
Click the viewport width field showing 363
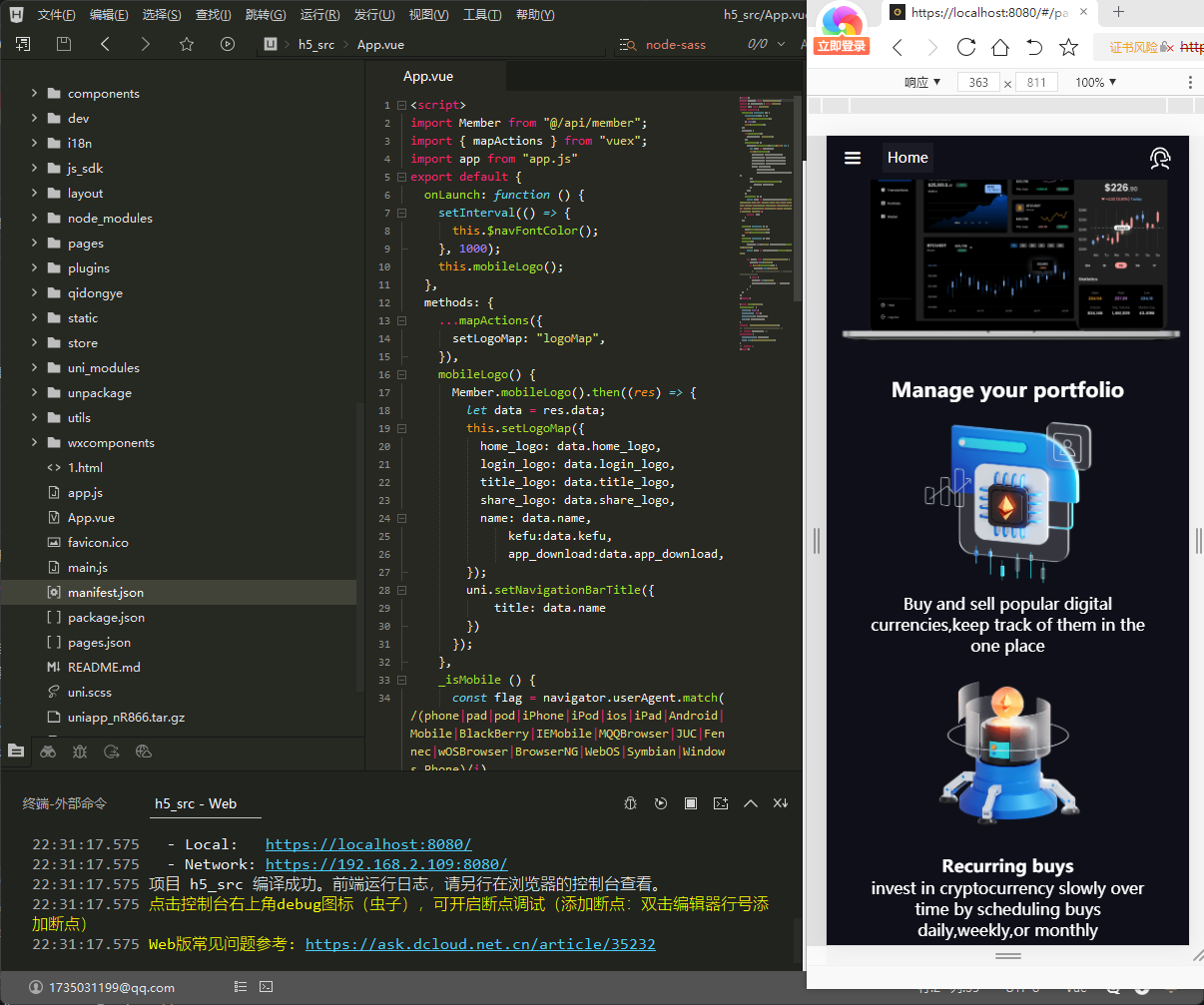coord(978,82)
